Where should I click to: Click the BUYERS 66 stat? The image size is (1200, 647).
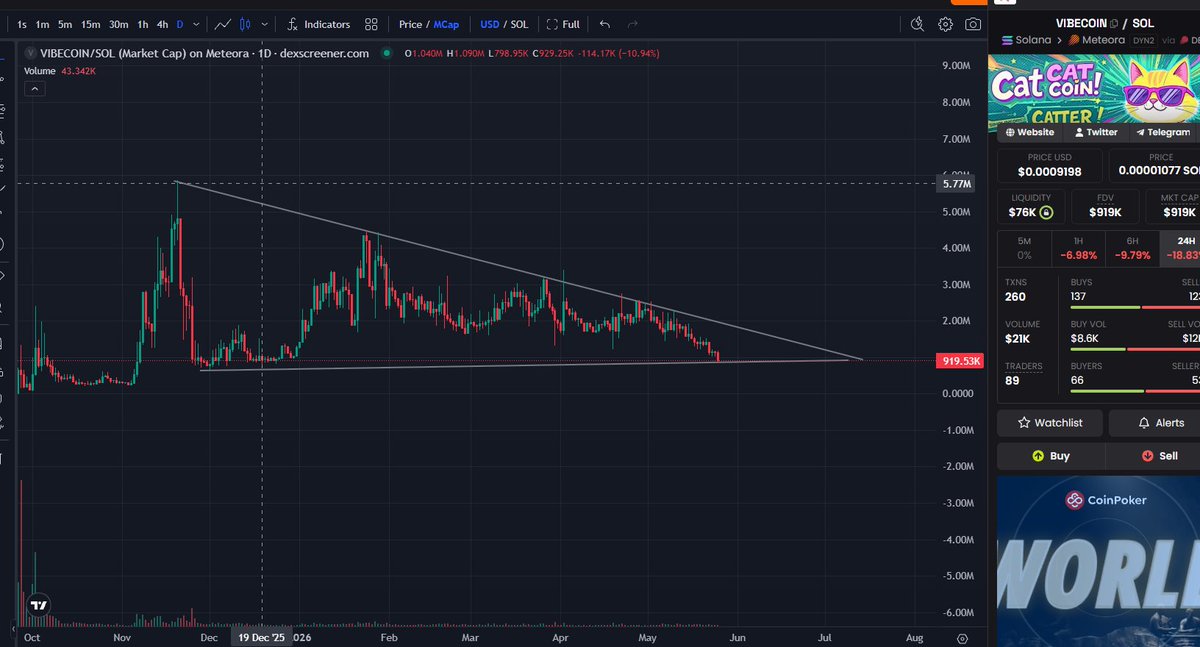[x=1088, y=373]
